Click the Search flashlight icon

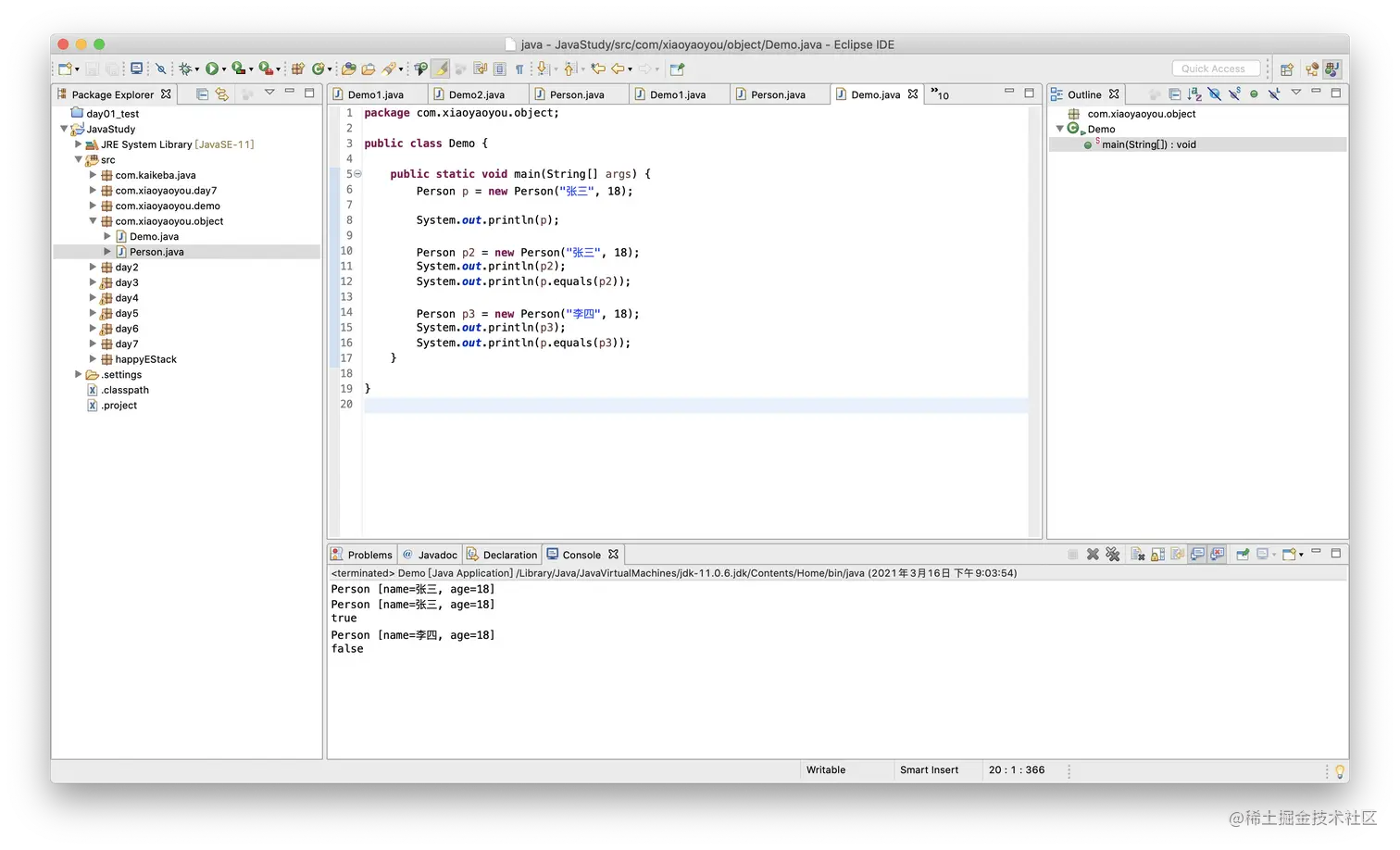(390, 69)
